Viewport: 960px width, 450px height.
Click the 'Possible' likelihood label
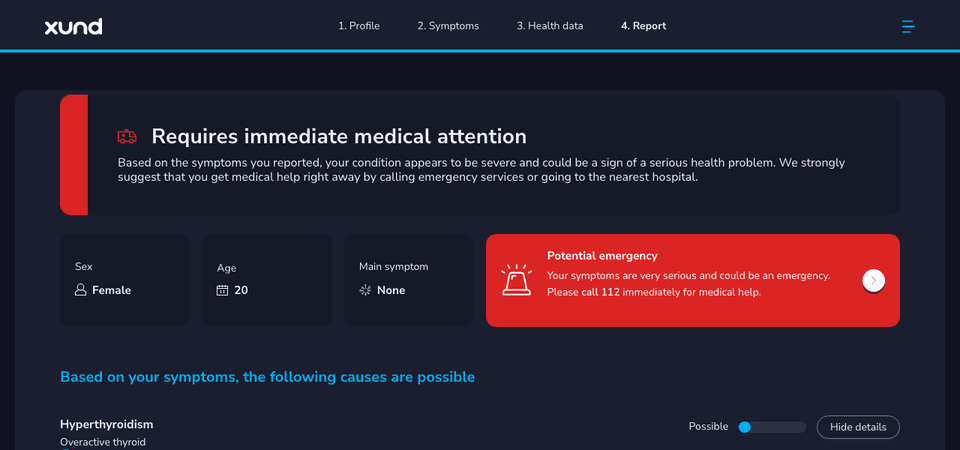click(x=708, y=427)
